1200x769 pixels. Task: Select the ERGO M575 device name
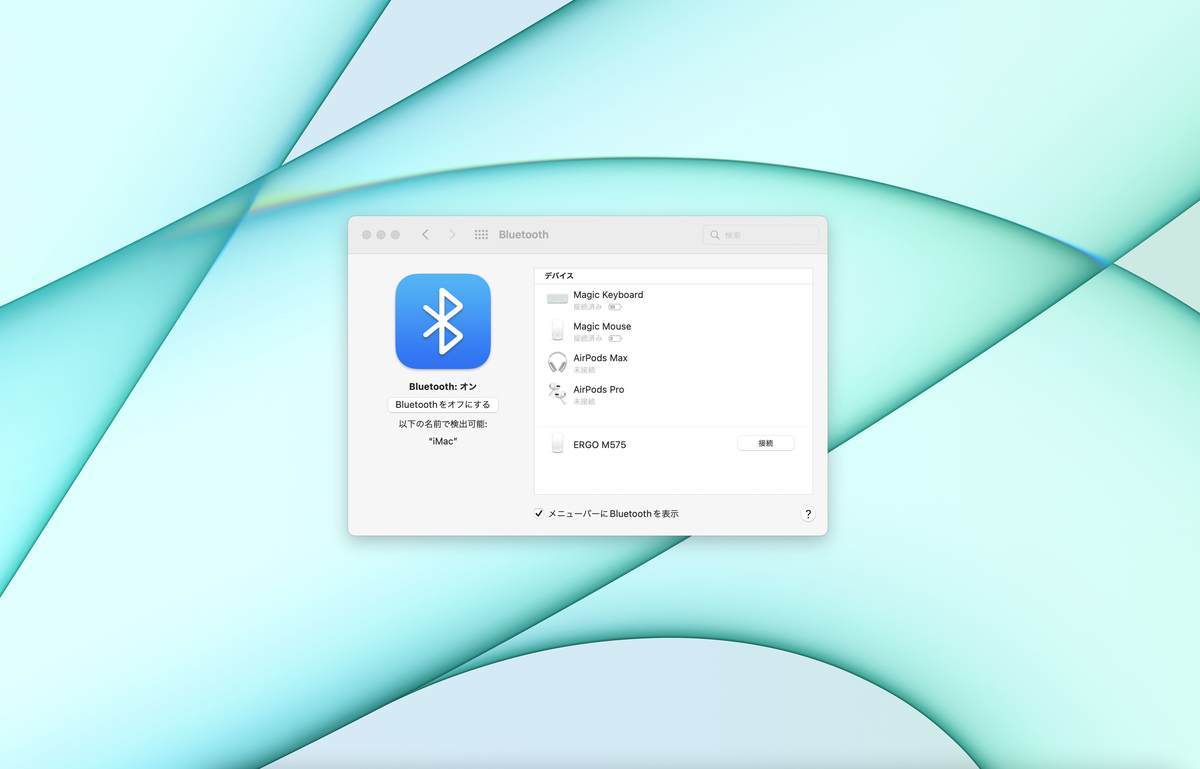point(600,445)
